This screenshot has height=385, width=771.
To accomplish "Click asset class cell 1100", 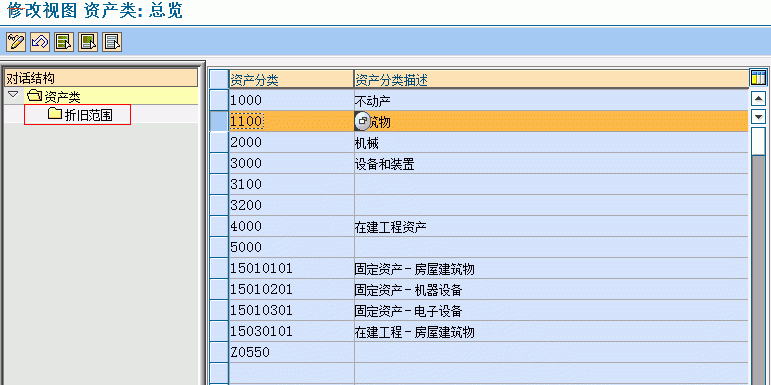I will [x=291, y=121].
